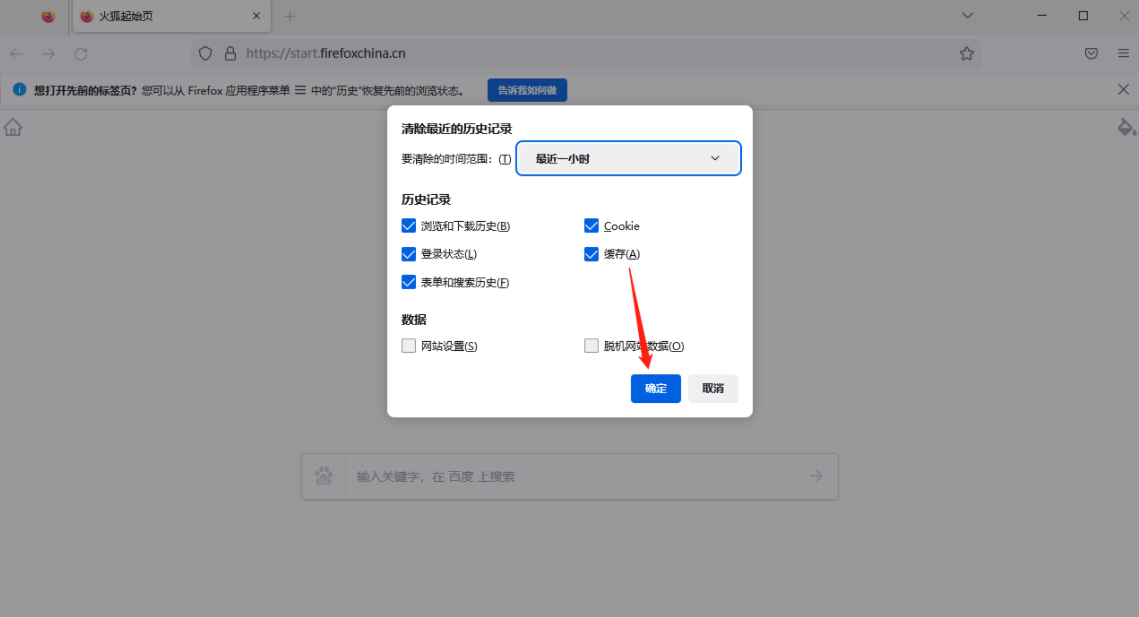The width and height of the screenshot is (1139, 617).
Task: Uncheck 浏览和下载历史 checkbox
Action: pyautogui.click(x=409, y=226)
